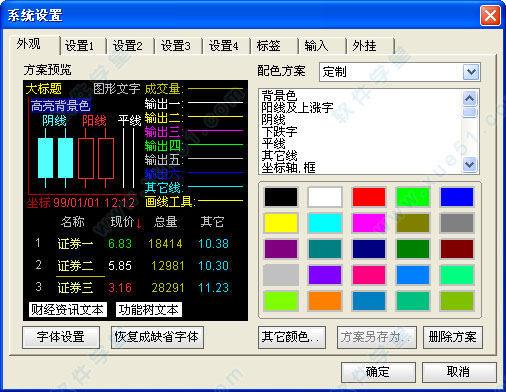Select 坐标轴.框 list entry
Screen dimensions: 506x392
288,167
